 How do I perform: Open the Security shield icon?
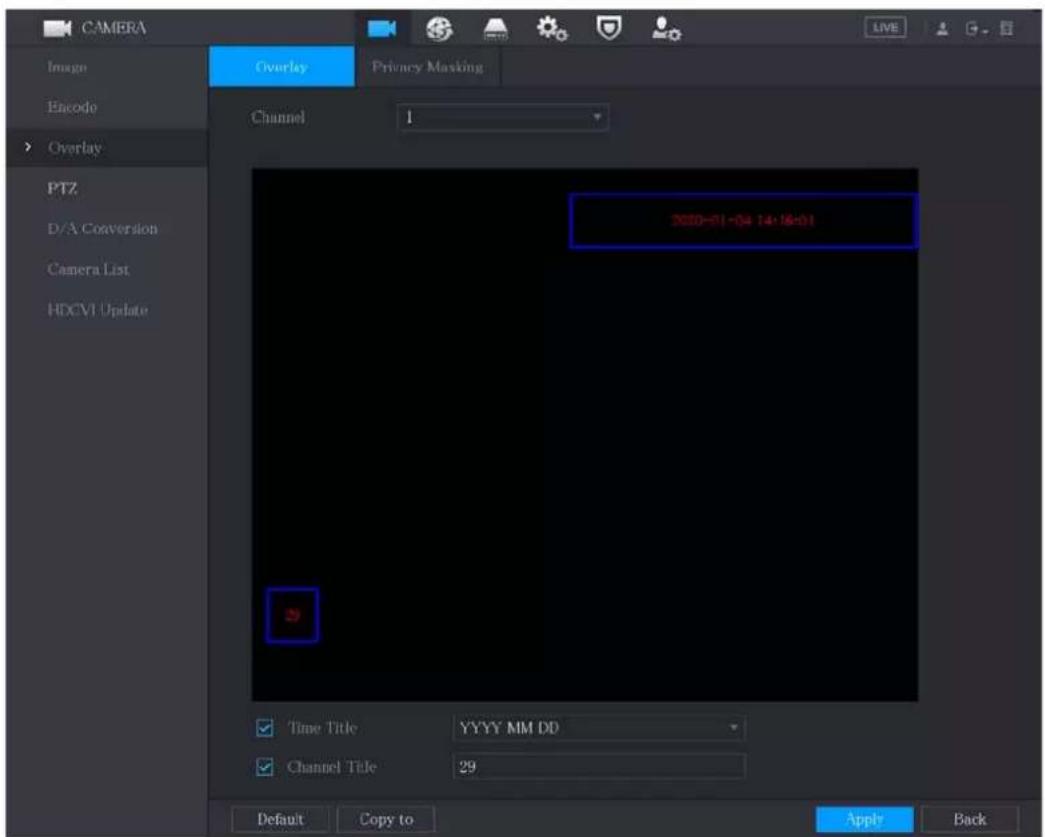click(x=608, y=29)
